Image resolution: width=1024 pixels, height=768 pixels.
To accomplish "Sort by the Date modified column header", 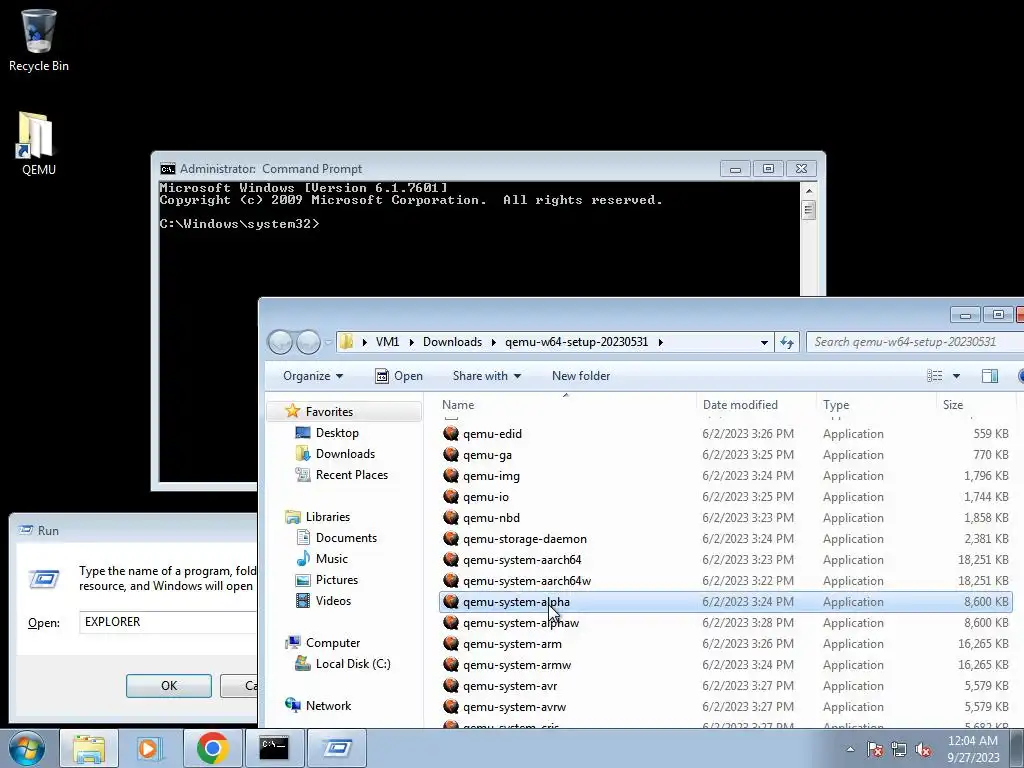I will (756, 405).
